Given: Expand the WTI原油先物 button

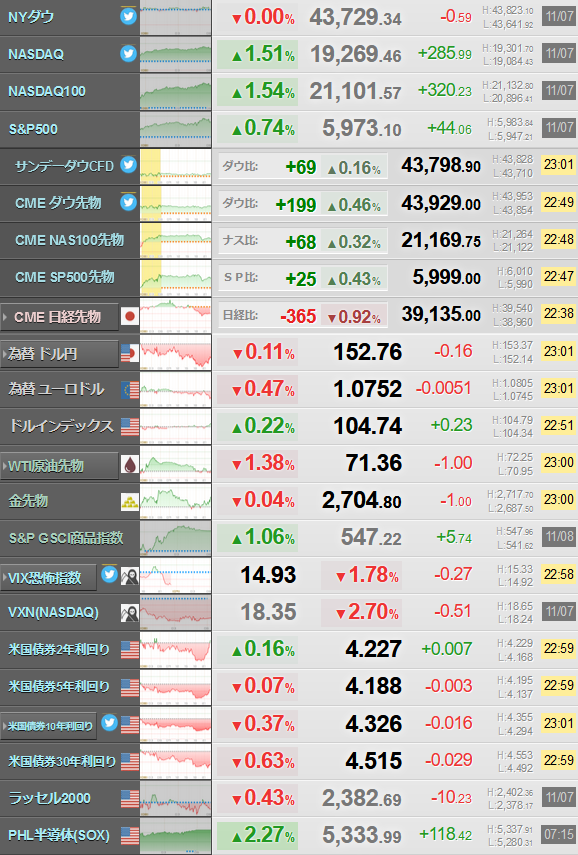Looking at the screenshot, I should (x=59, y=466).
